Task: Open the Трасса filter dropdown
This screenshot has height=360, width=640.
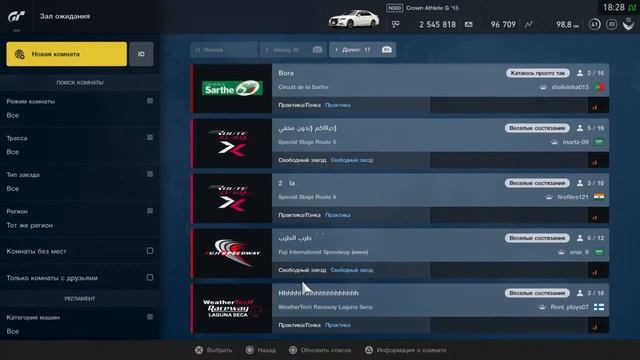Action: [x=80, y=145]
